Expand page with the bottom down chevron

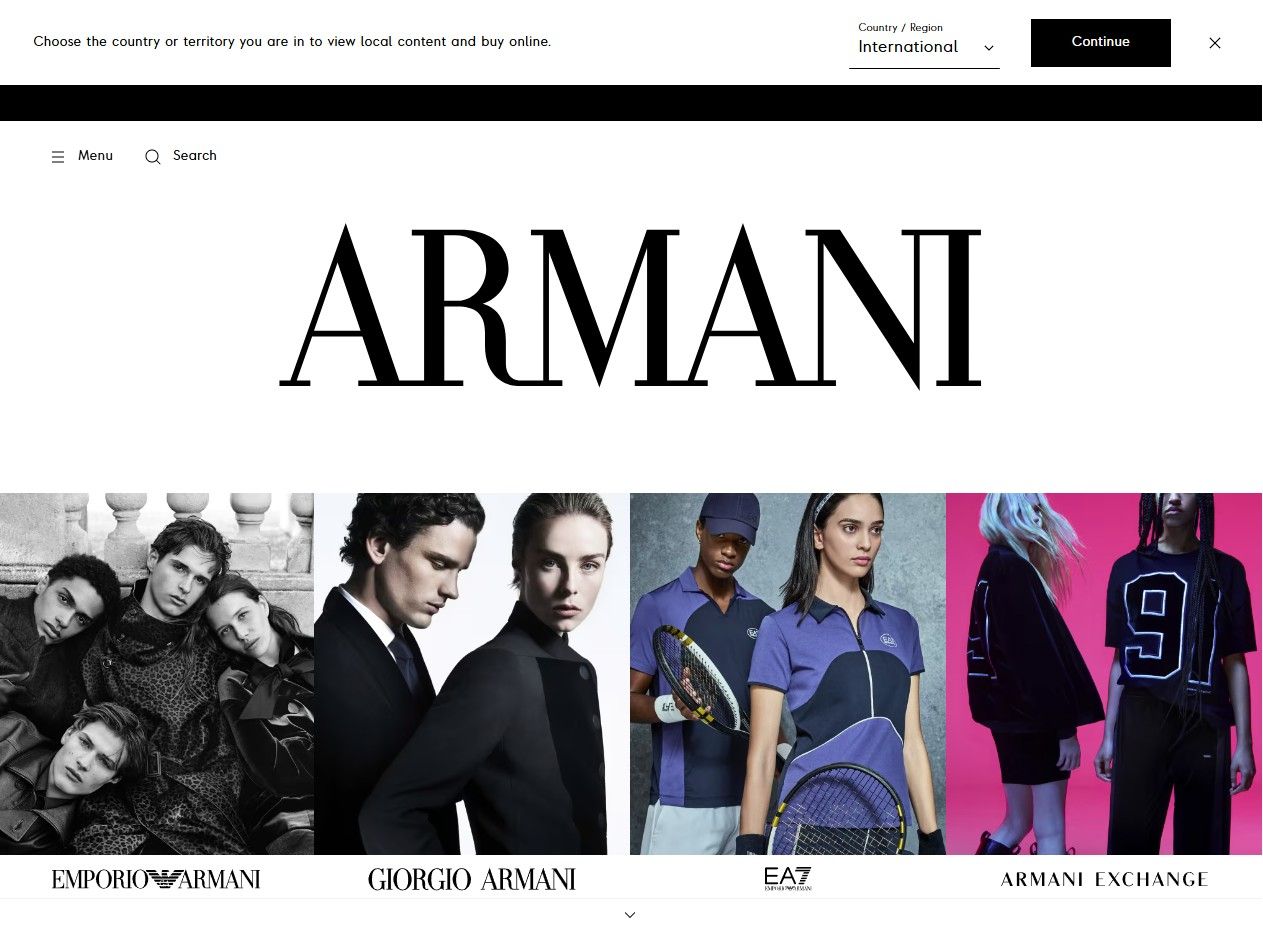(x=630, y=915)
